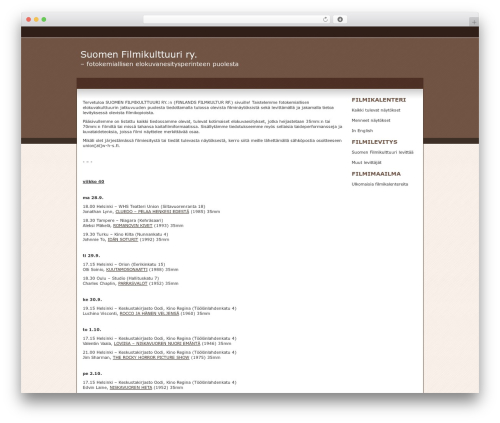Open the Charles Chaplin PARRASVALOT link

point(132,284)
